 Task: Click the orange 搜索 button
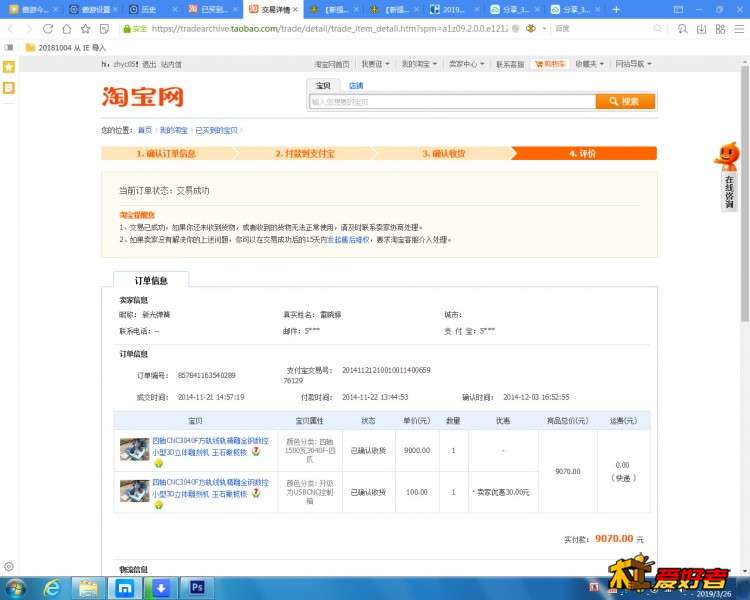[x=625, y=101]
